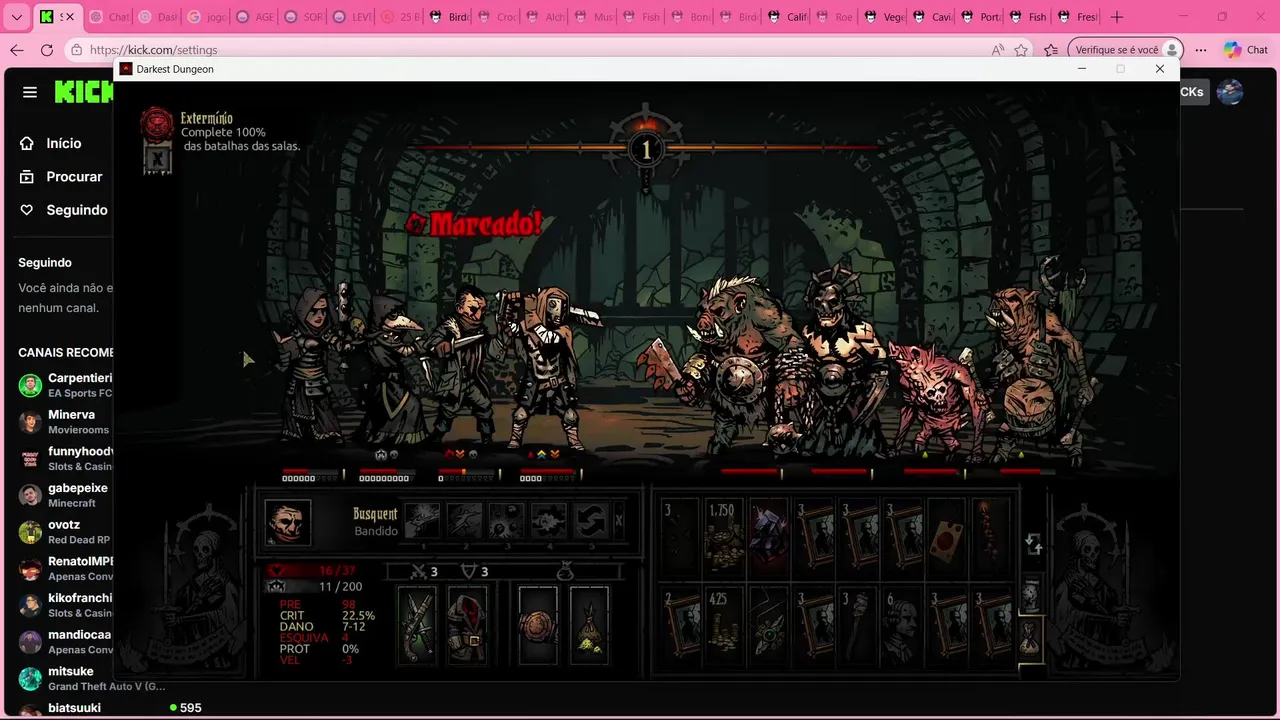Toggle the map/inventory swap arrow icon

point(1034,545)
